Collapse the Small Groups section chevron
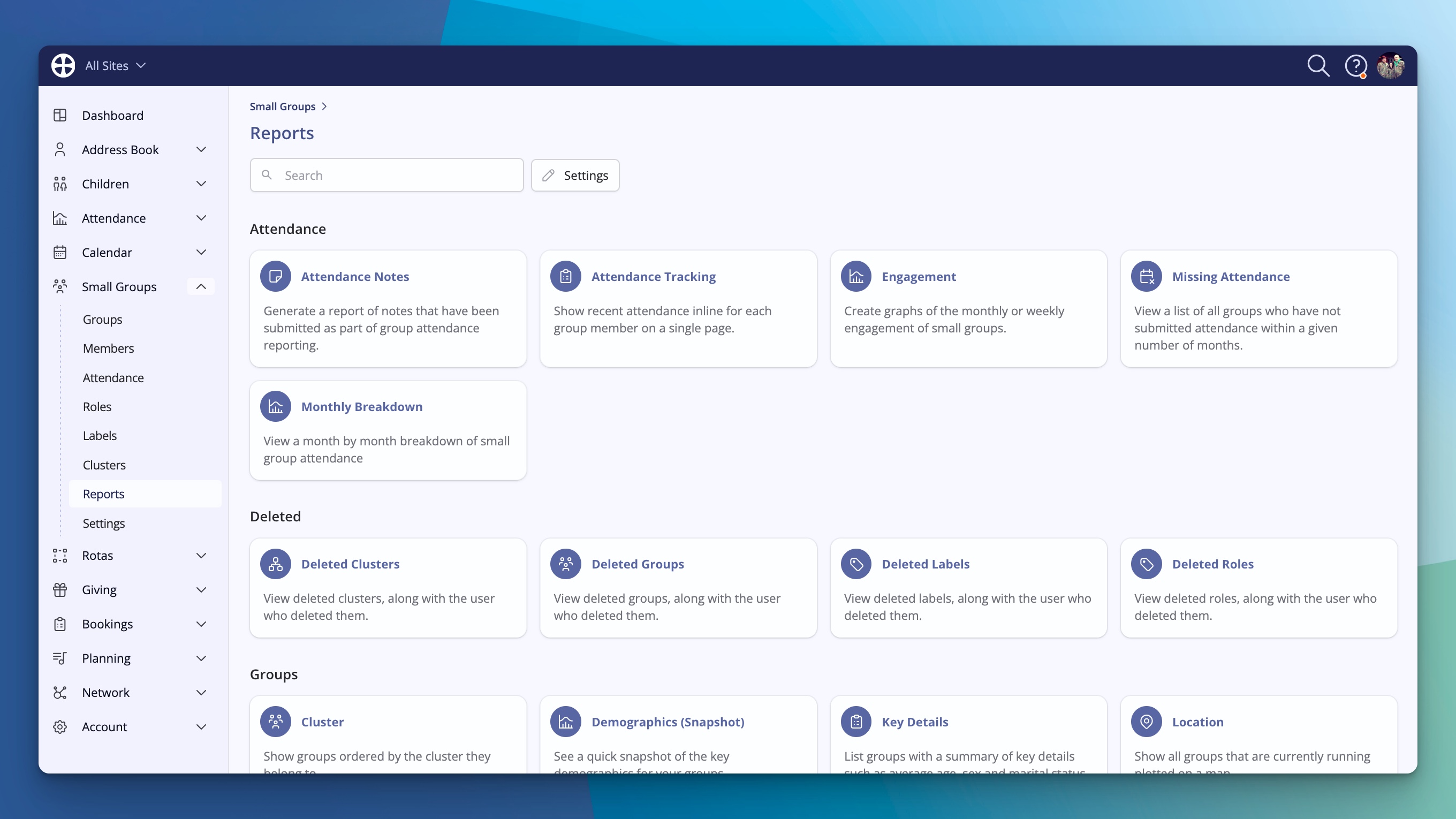The width and height of the screenshot is (1456, 819). [201, 286]
